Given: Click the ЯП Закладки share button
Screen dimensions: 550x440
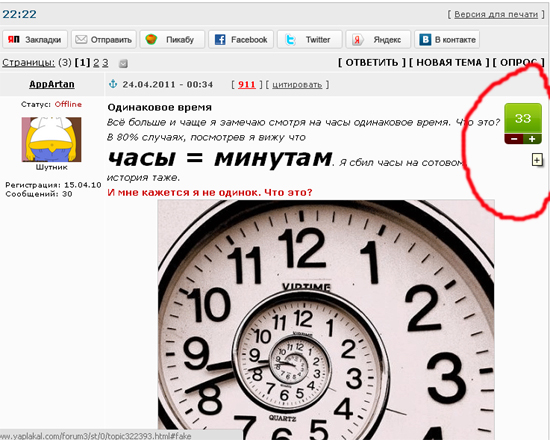Looking at the screenshot, I should coord(35,39).
